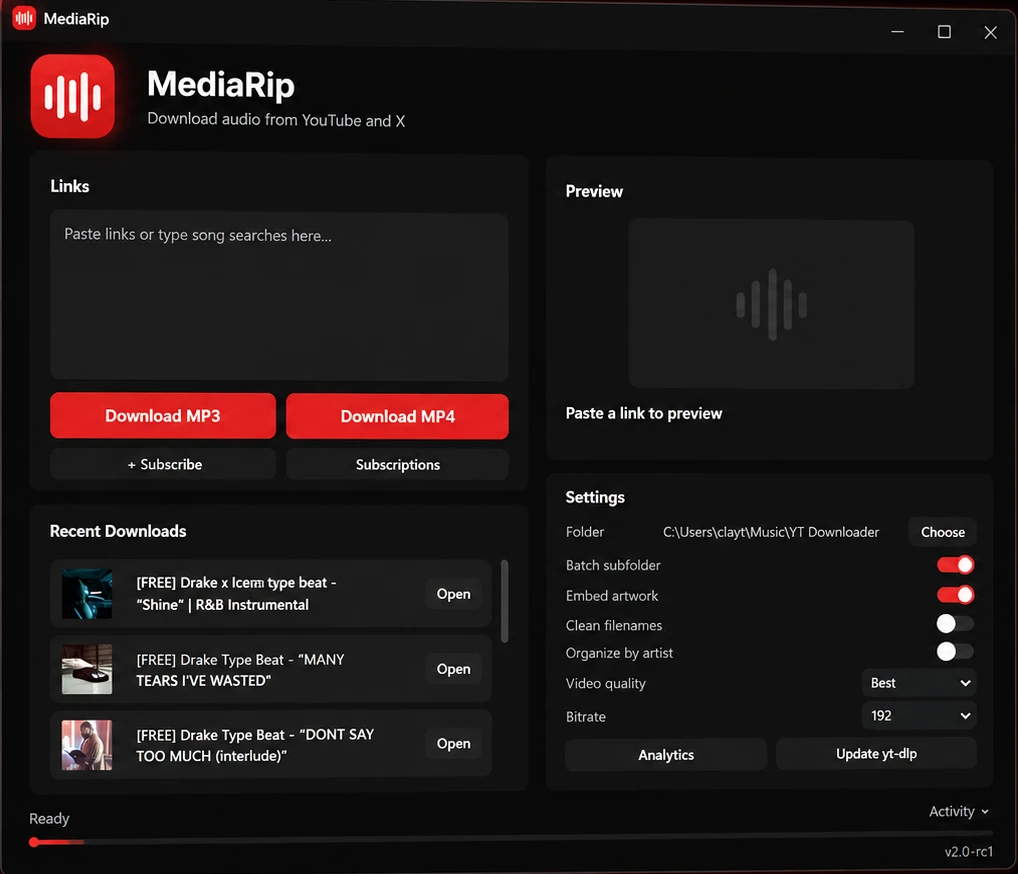
Task: Enable the Organize by artist switch
Action: [955, 651]
